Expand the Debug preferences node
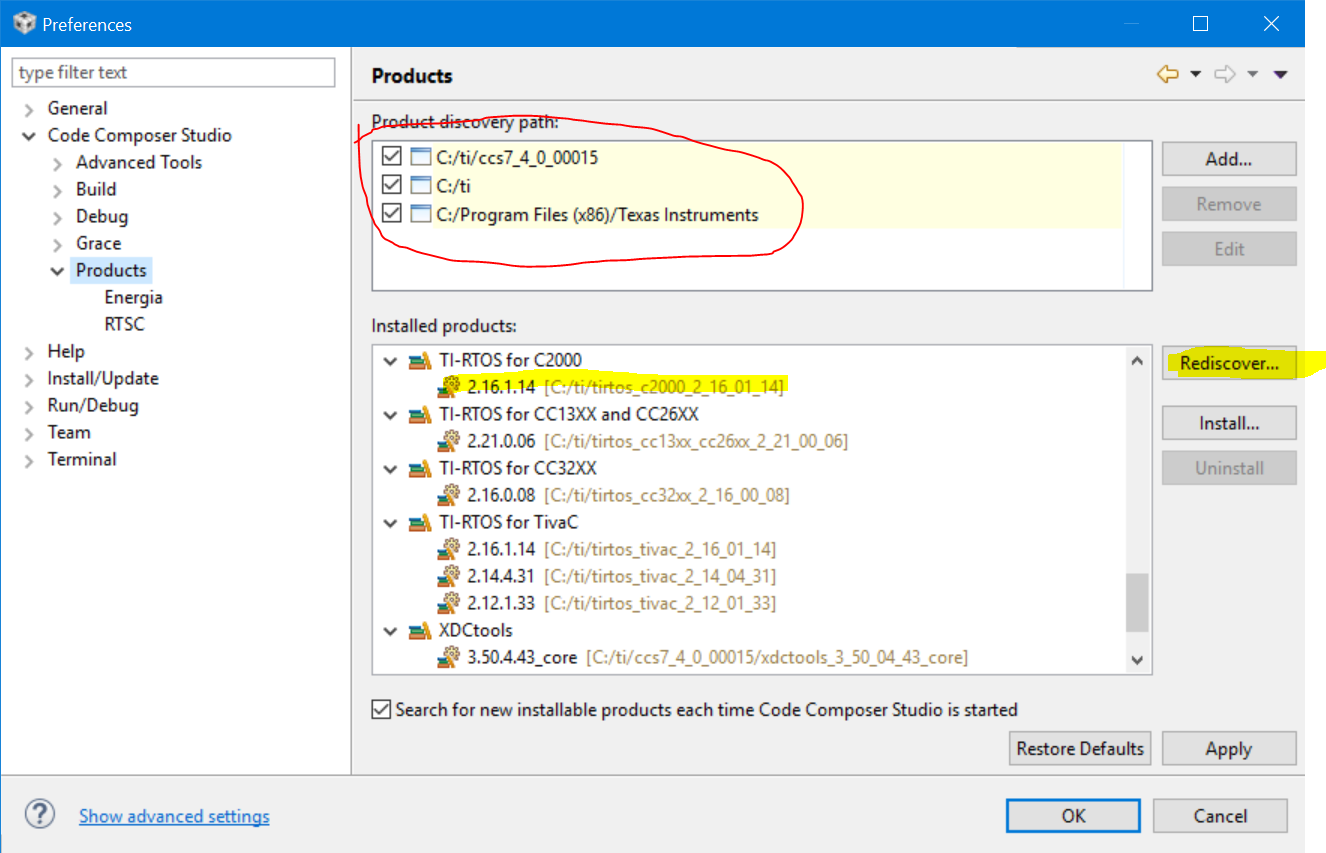 [x=58, y=217]
